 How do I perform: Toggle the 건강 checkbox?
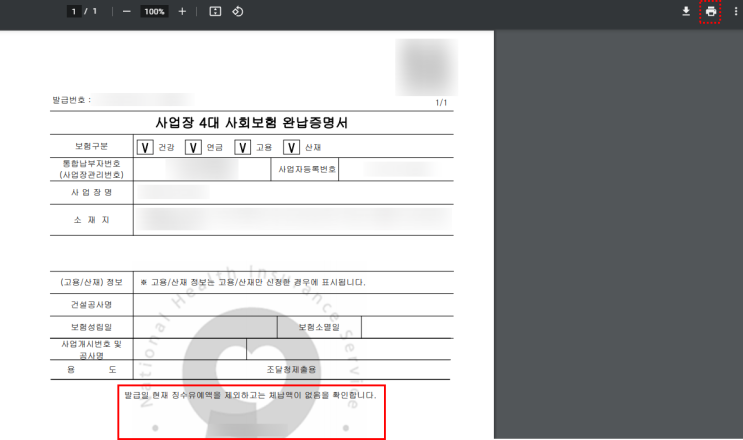click(x=145, y=147)
